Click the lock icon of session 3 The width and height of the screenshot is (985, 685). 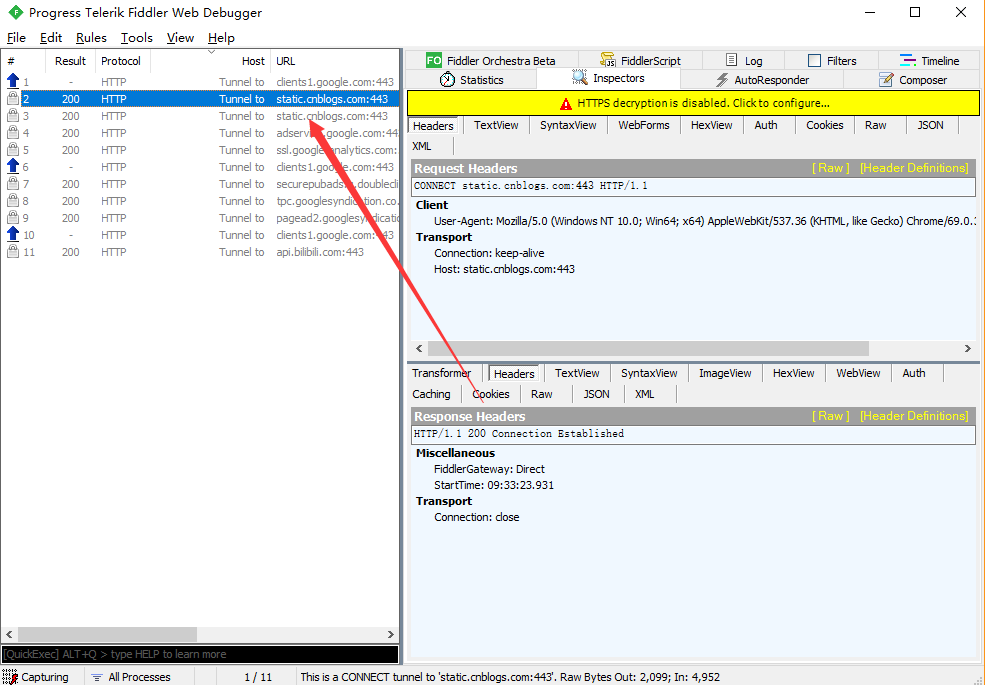(x=13, y=116)
